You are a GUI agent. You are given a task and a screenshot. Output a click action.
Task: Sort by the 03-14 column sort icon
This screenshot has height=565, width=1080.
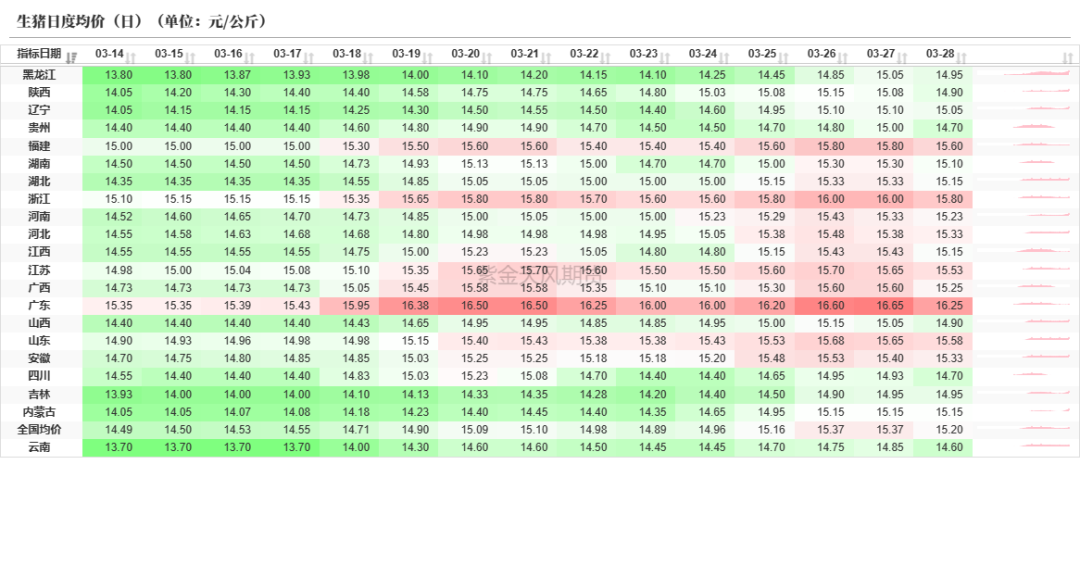tap(132, 58)
